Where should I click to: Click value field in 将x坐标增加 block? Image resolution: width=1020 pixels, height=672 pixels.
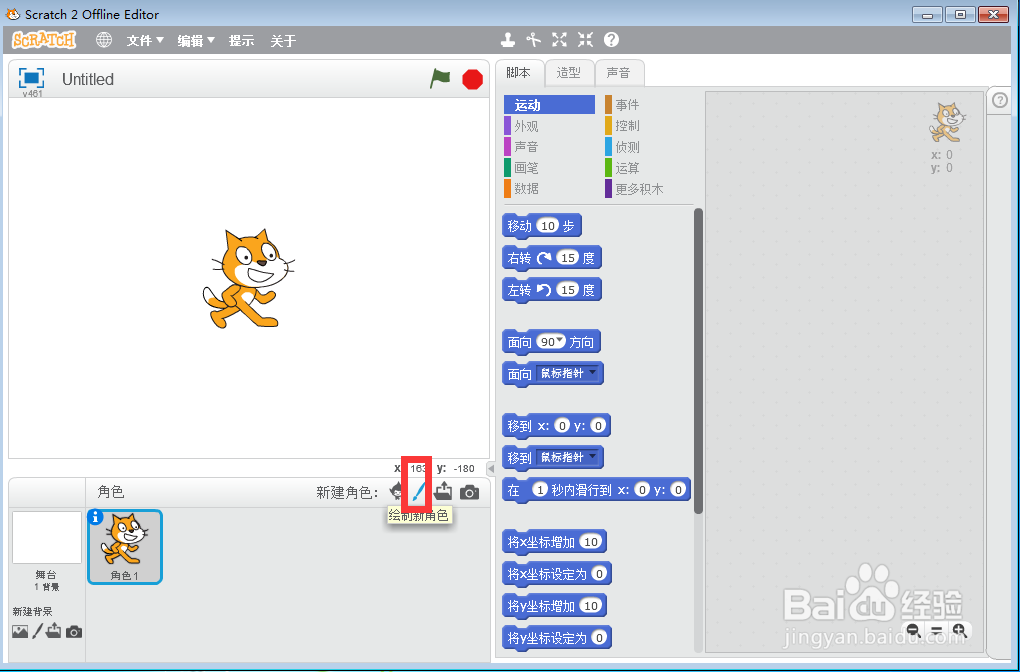[591, 541]
